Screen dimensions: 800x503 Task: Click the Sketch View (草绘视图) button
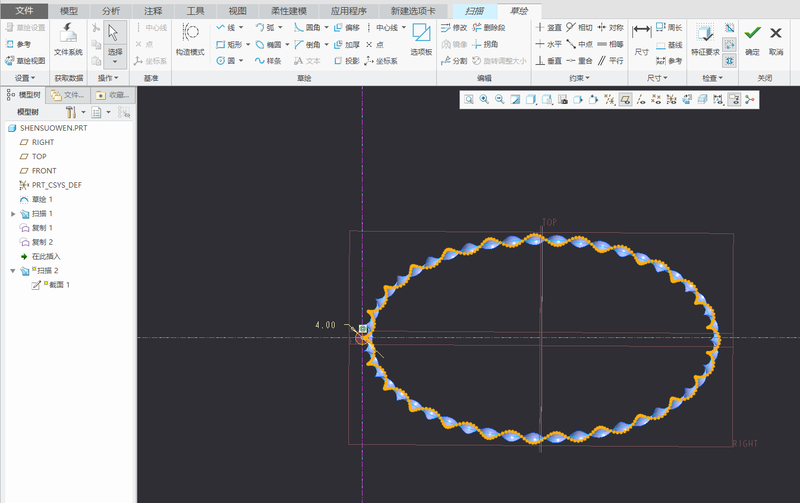click(x=25, y=61)
